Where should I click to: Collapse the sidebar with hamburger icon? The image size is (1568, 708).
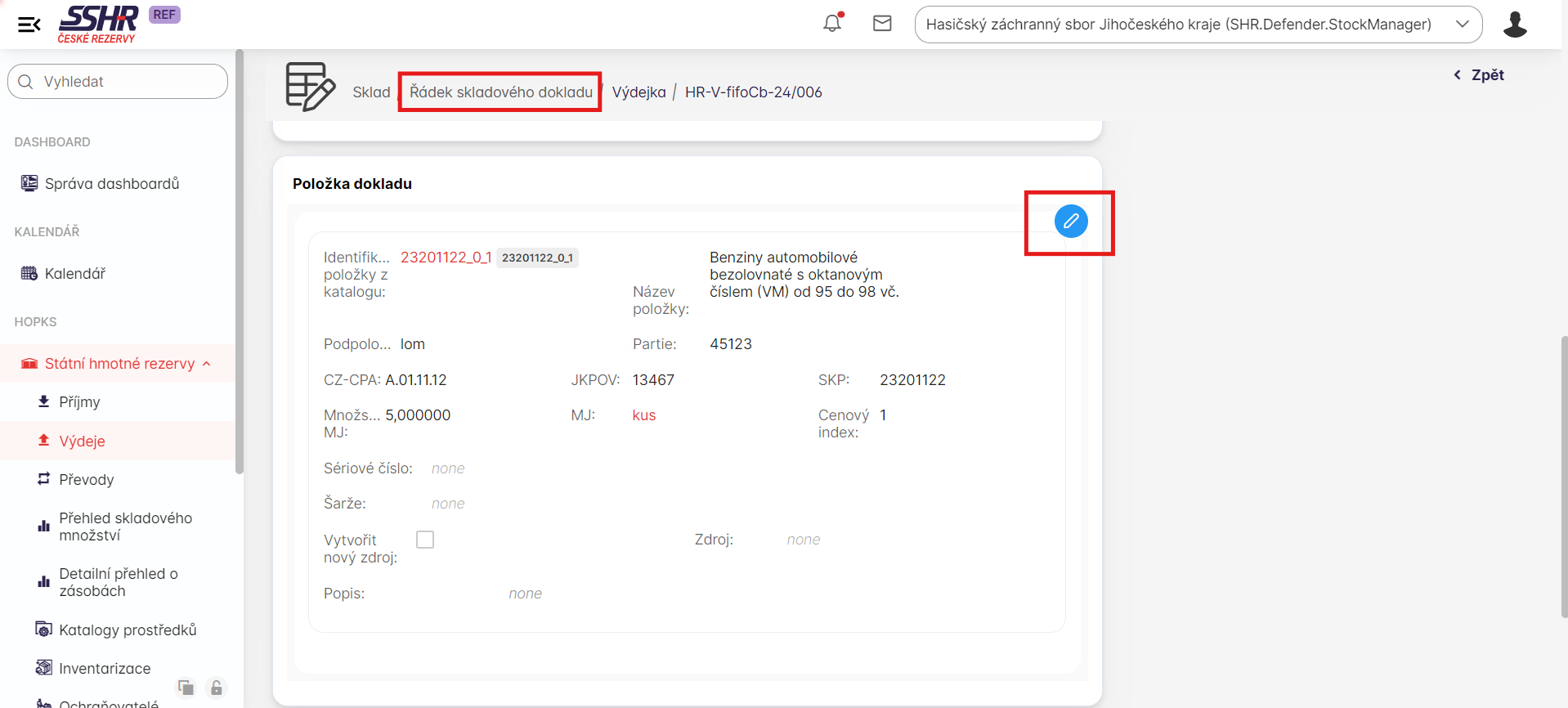pyautogui.click(x=29, y=25)
